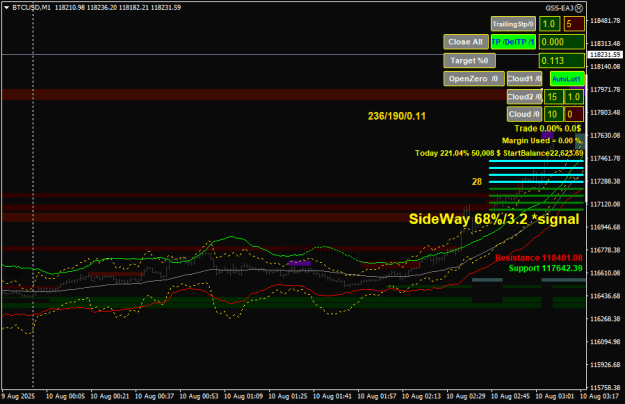The height and width of the screenshot is (404, 625).
Task: Edit the red 0 field in Cloud row
Action: (574, 114)
